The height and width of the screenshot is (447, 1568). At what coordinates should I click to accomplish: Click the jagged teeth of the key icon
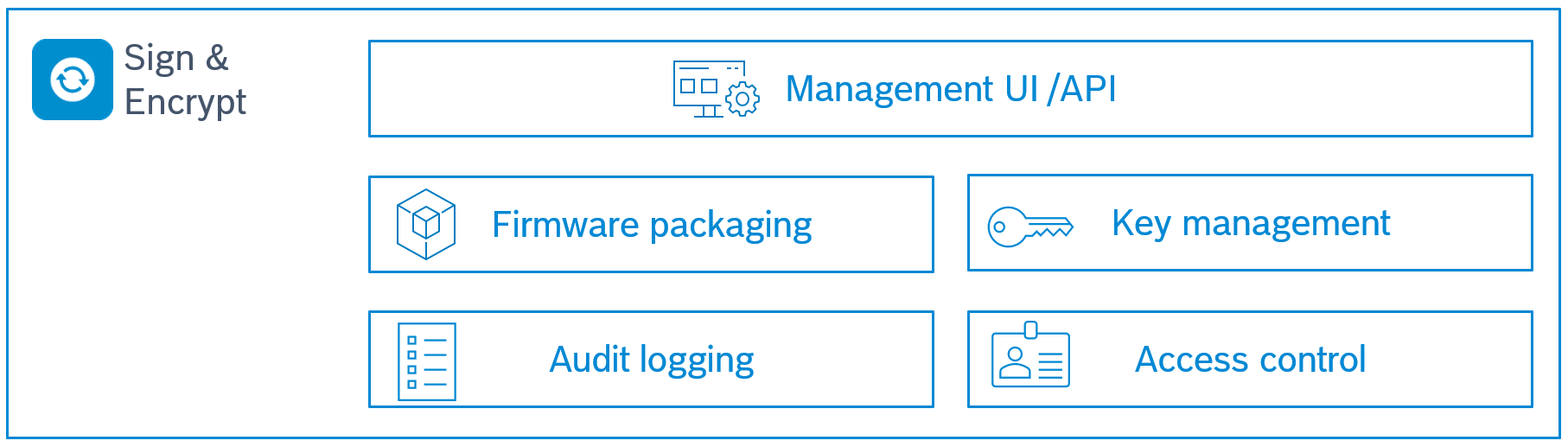[1050, 233]
